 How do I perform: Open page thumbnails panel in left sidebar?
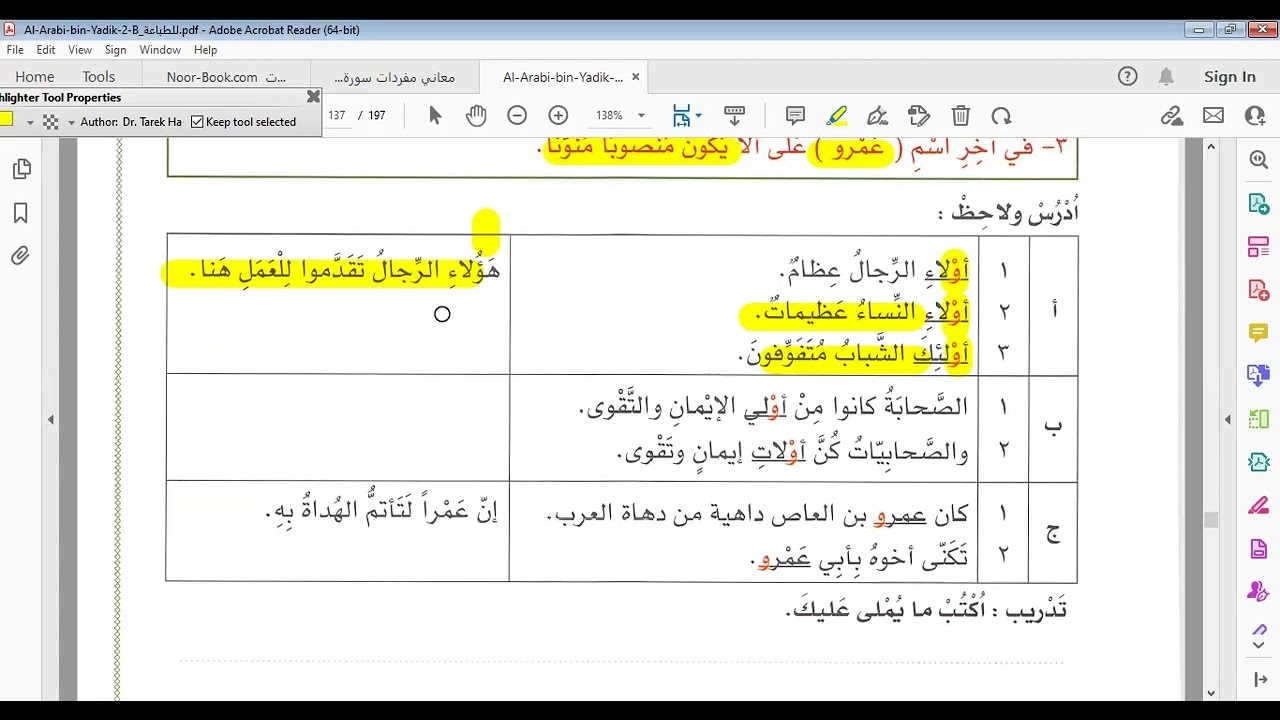(x=21, y=169)
